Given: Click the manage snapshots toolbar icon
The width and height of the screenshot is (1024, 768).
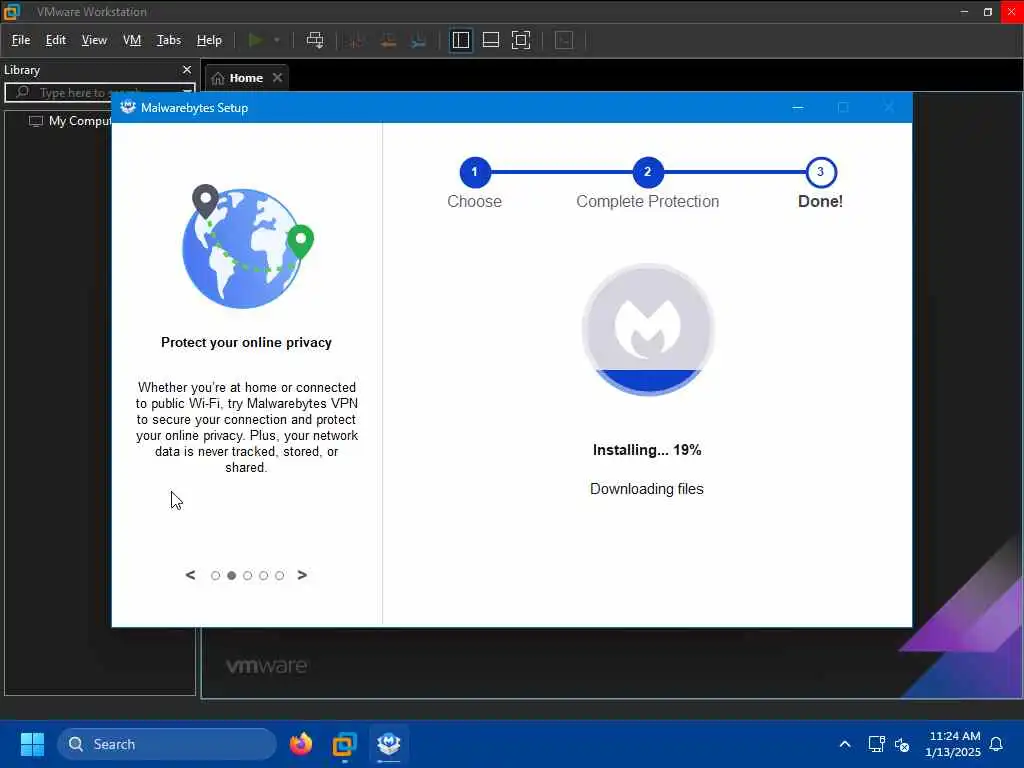Looking at the screenshot, I should [x=419, y=40].
